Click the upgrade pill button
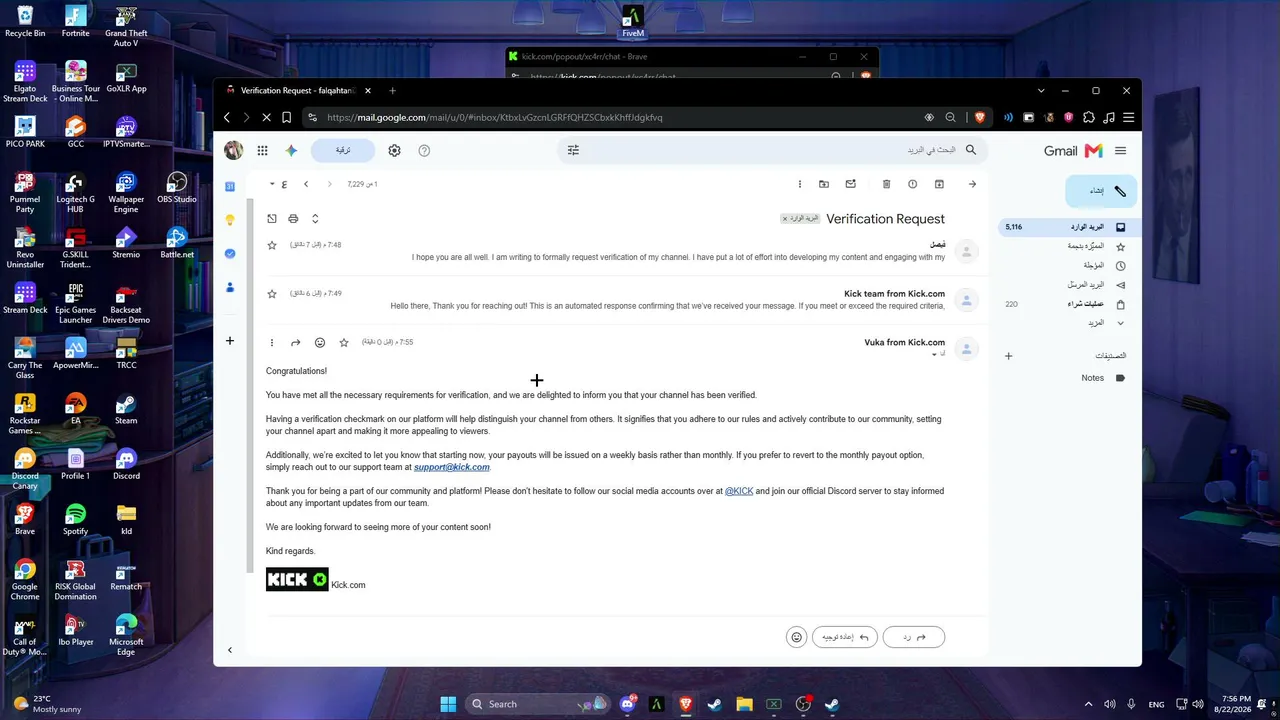1280x720 pixels. pos(343,150)
